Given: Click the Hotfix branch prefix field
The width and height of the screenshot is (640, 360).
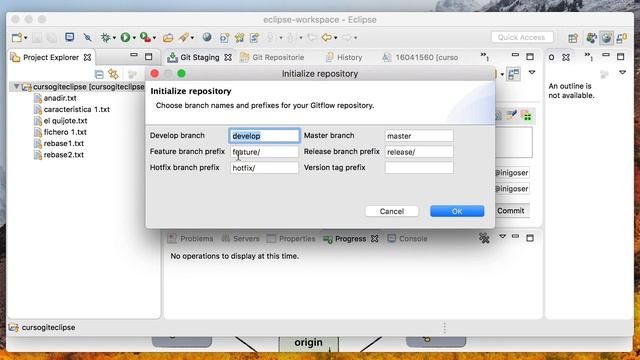Looking at the screenshot, I should click(x=264, y=168).
